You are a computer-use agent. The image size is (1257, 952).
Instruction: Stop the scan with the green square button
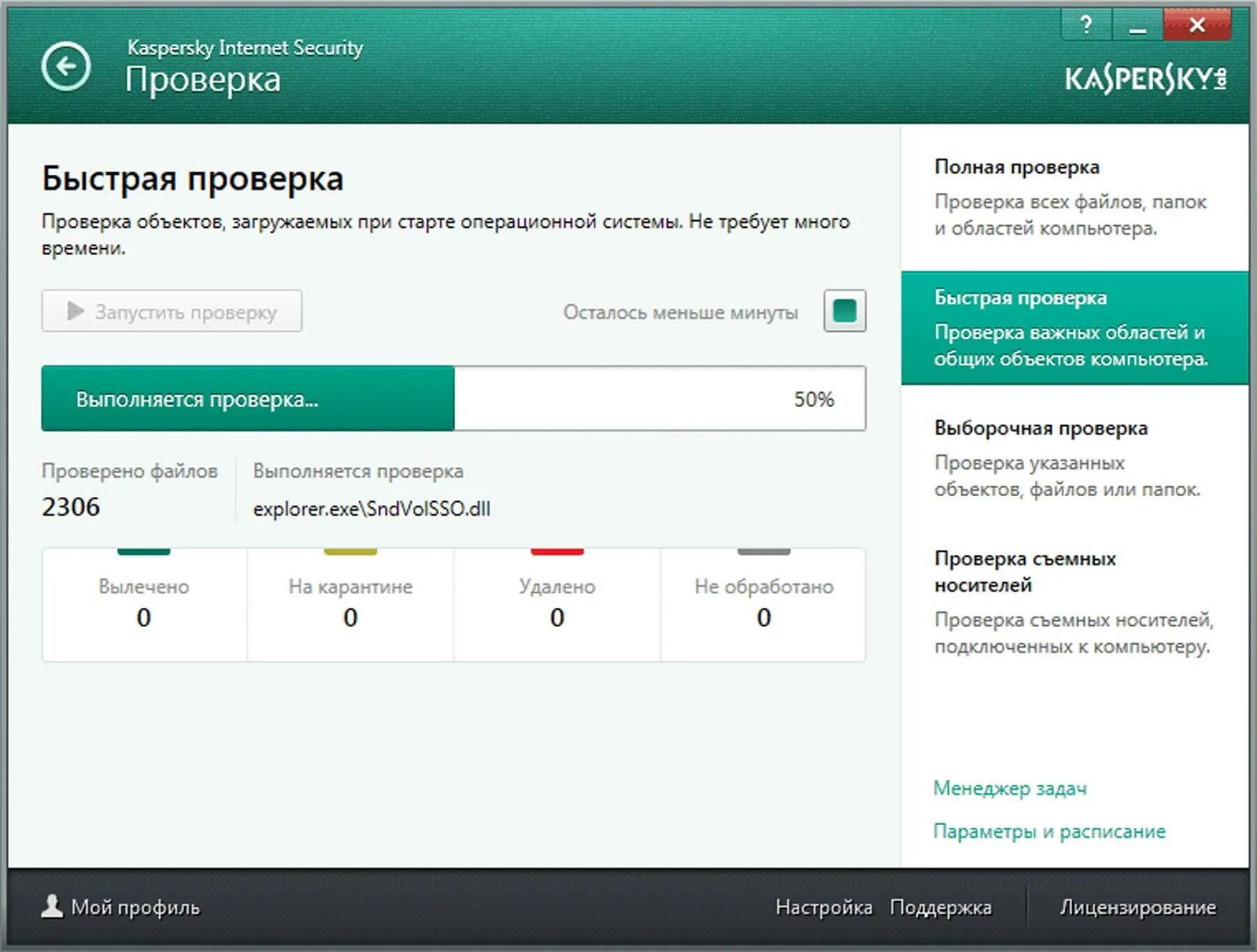[x=844, y=310]
